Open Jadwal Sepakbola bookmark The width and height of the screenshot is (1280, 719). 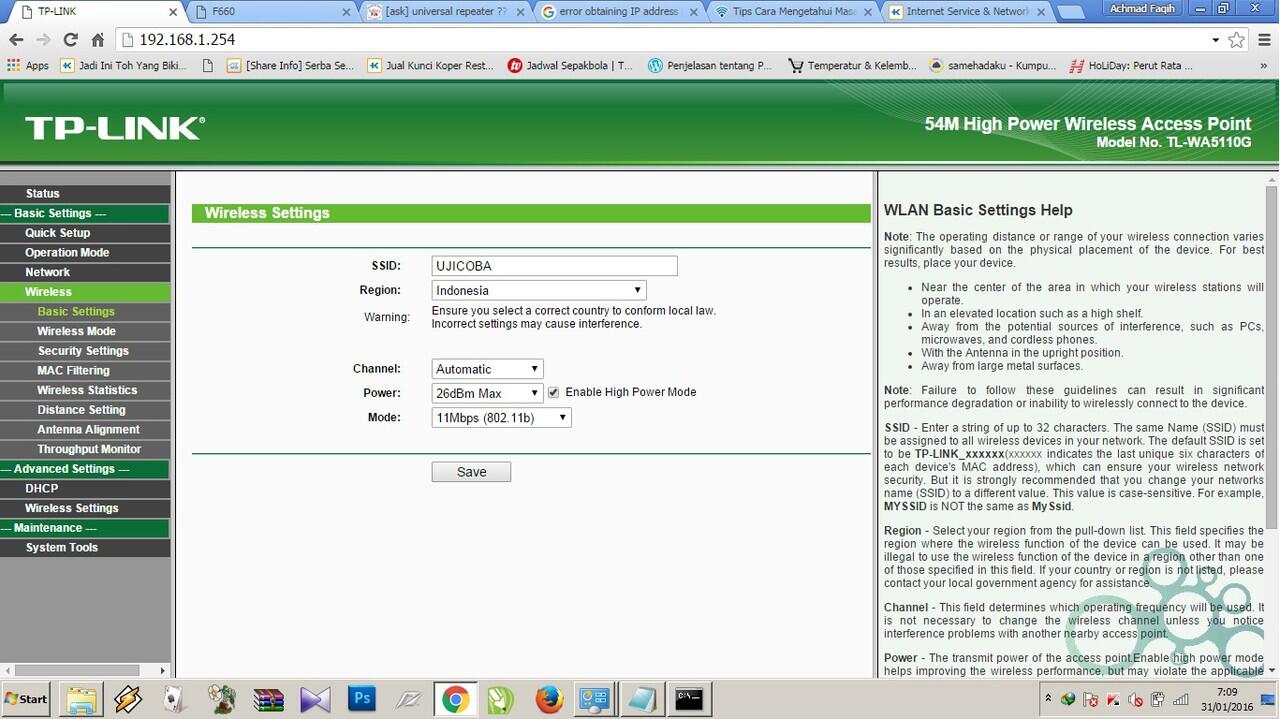[x=570, y=65]
